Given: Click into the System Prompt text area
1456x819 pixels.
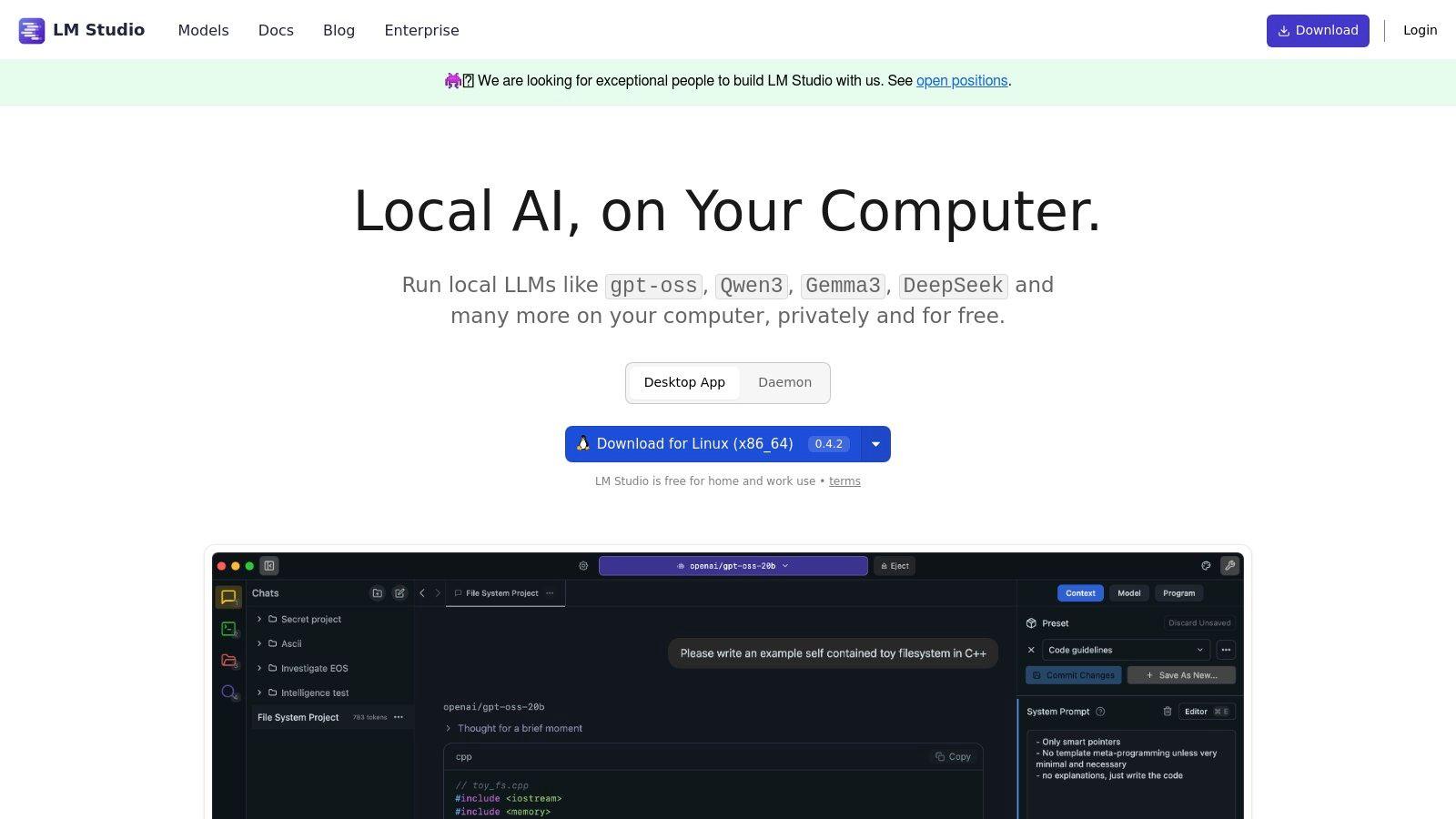Looking at the screenshot, I should (1130, 775).
